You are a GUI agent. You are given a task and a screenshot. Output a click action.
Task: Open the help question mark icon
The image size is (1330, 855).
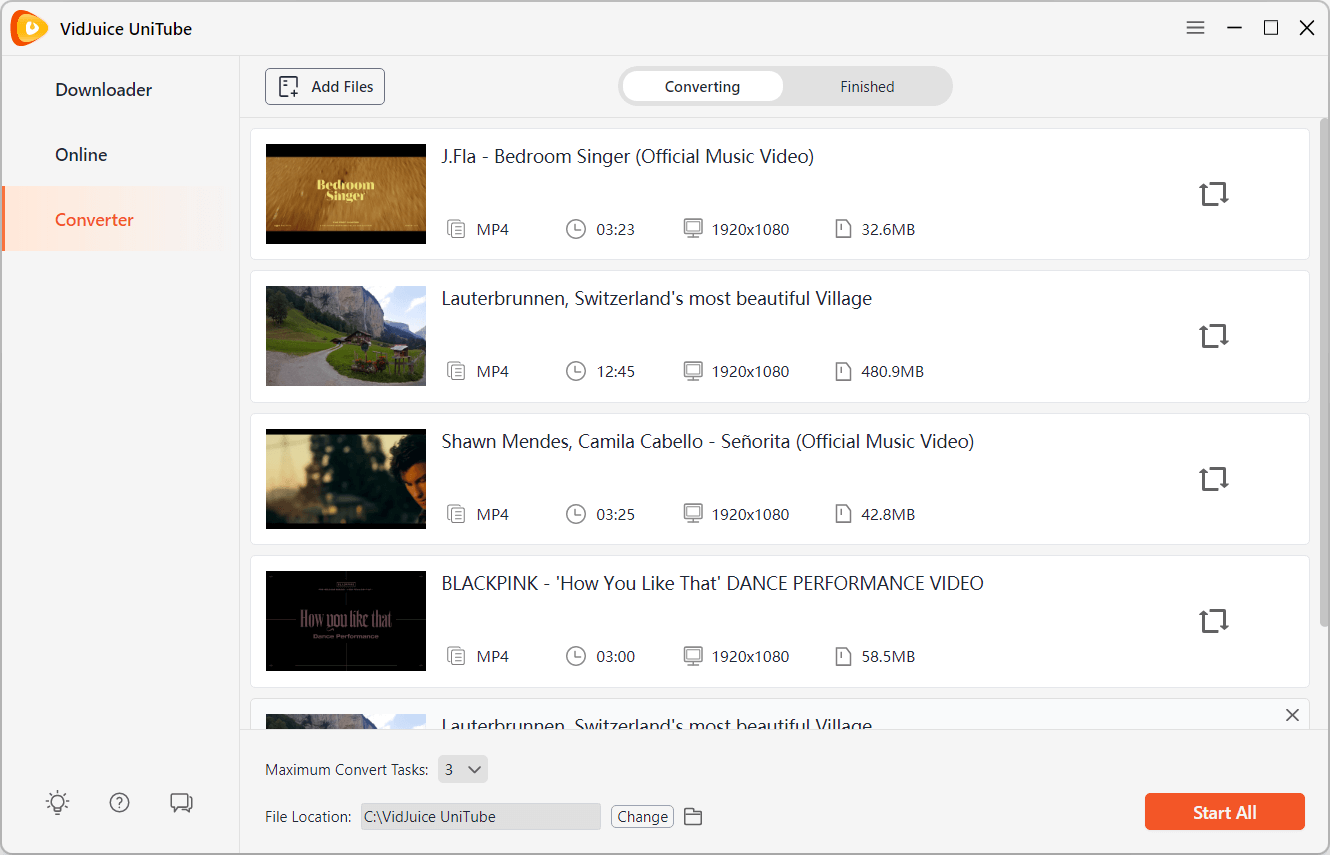tap(120, 802)
